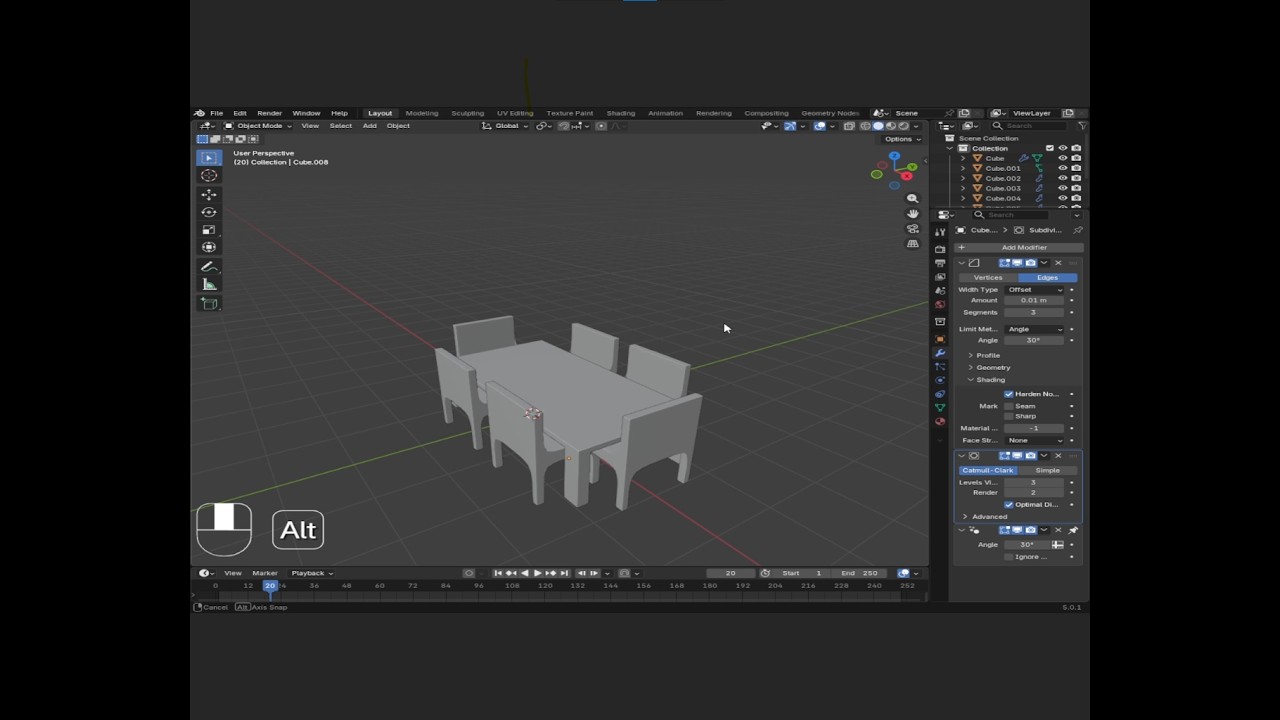This screenshot has height=720, width=1280.
Task: Hide Cube.001 in viewport via eye icon
Action: coord(1063,168)
